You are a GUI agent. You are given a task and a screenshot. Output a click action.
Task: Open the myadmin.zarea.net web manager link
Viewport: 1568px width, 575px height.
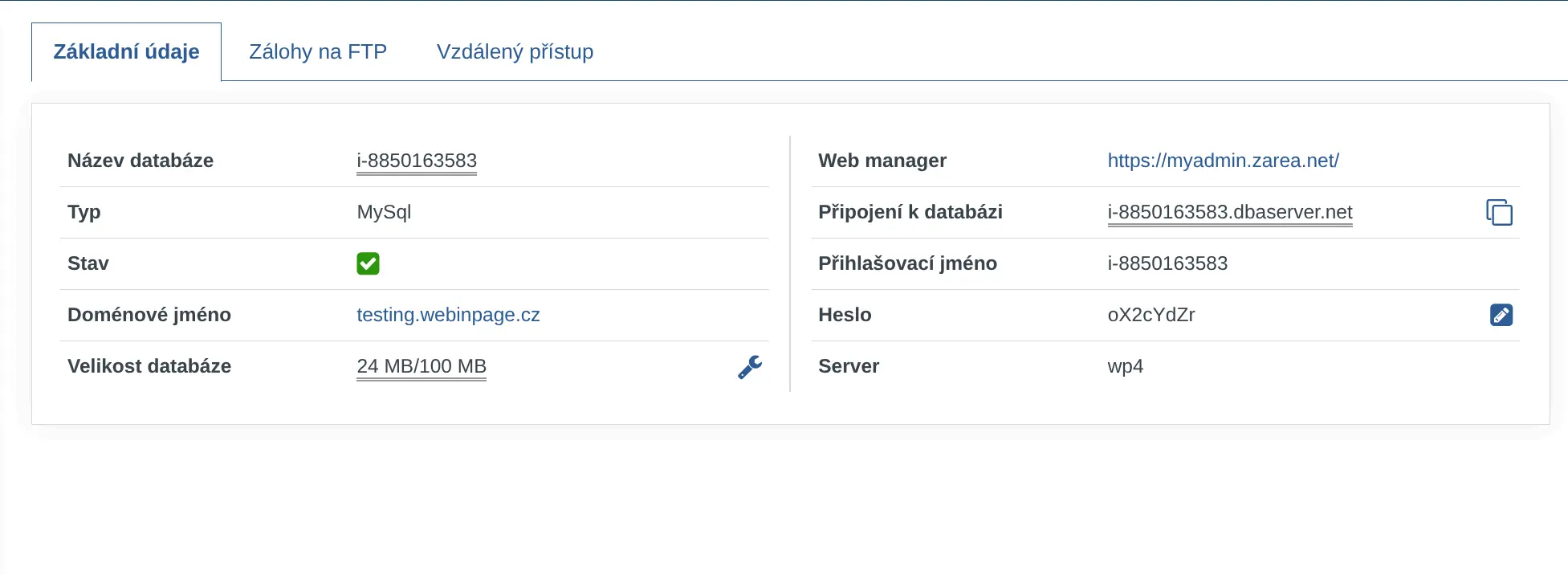pos(1223,161)
